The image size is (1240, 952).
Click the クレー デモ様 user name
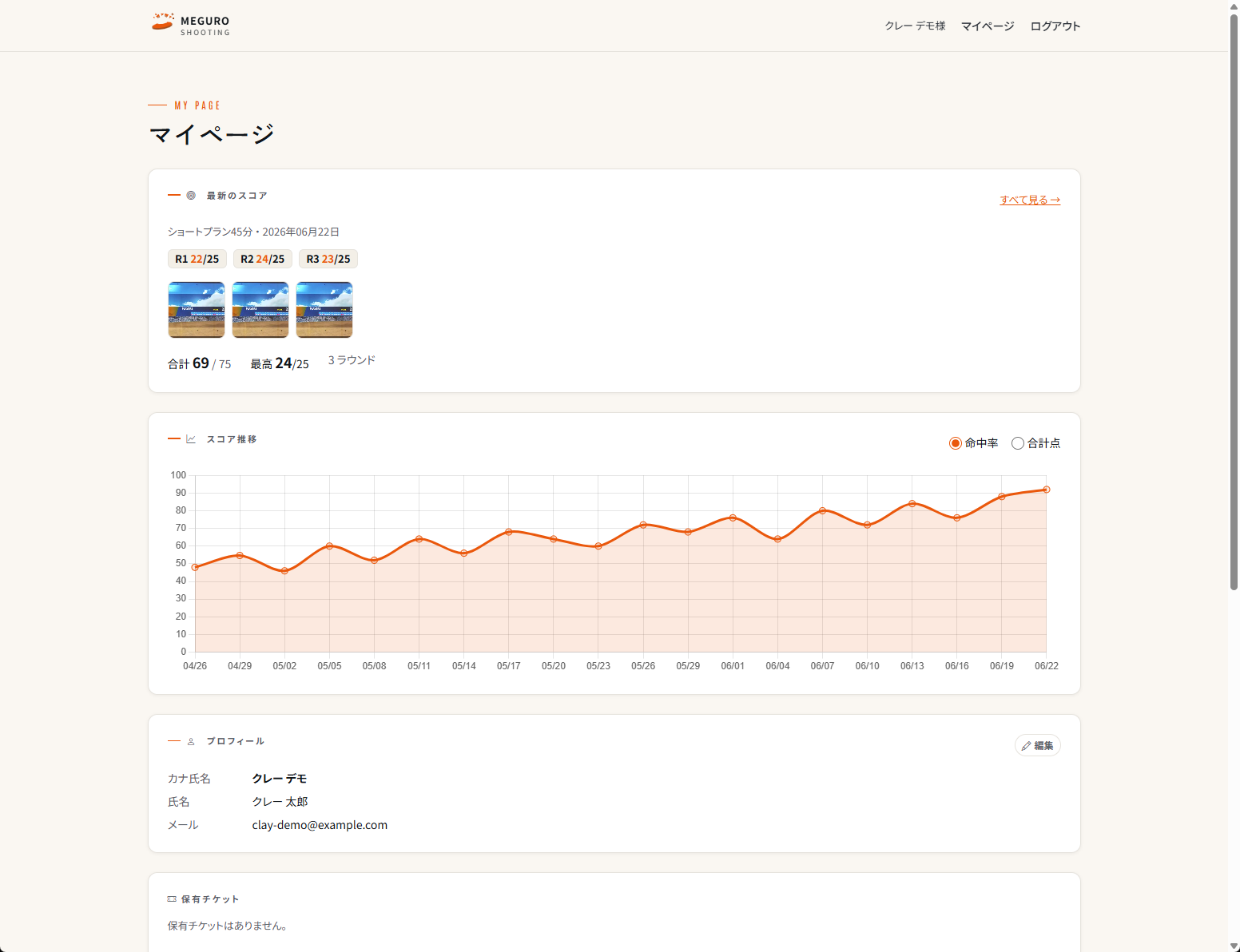(915, 26)
